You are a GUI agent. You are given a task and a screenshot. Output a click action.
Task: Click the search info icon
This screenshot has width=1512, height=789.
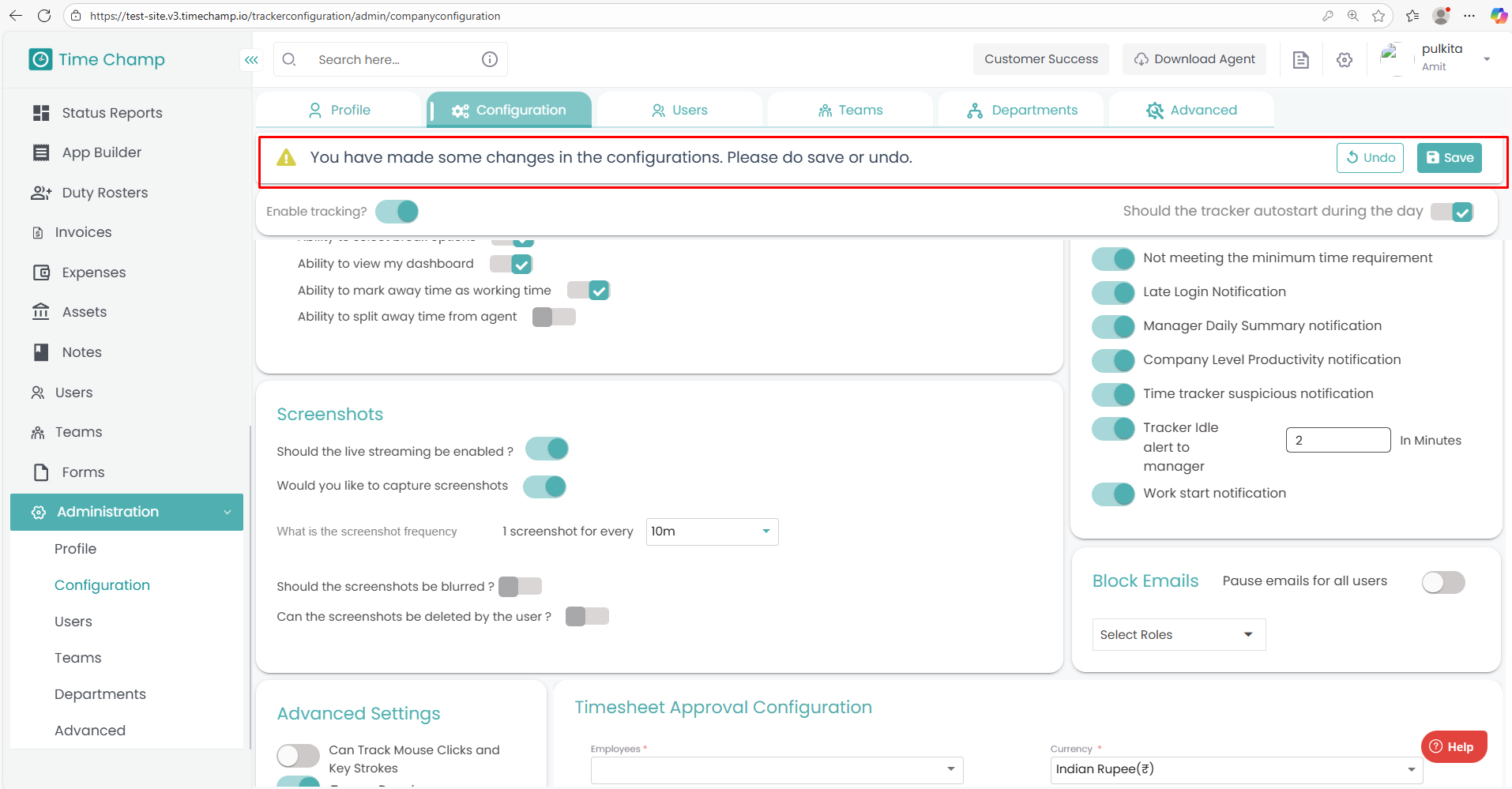490,60
